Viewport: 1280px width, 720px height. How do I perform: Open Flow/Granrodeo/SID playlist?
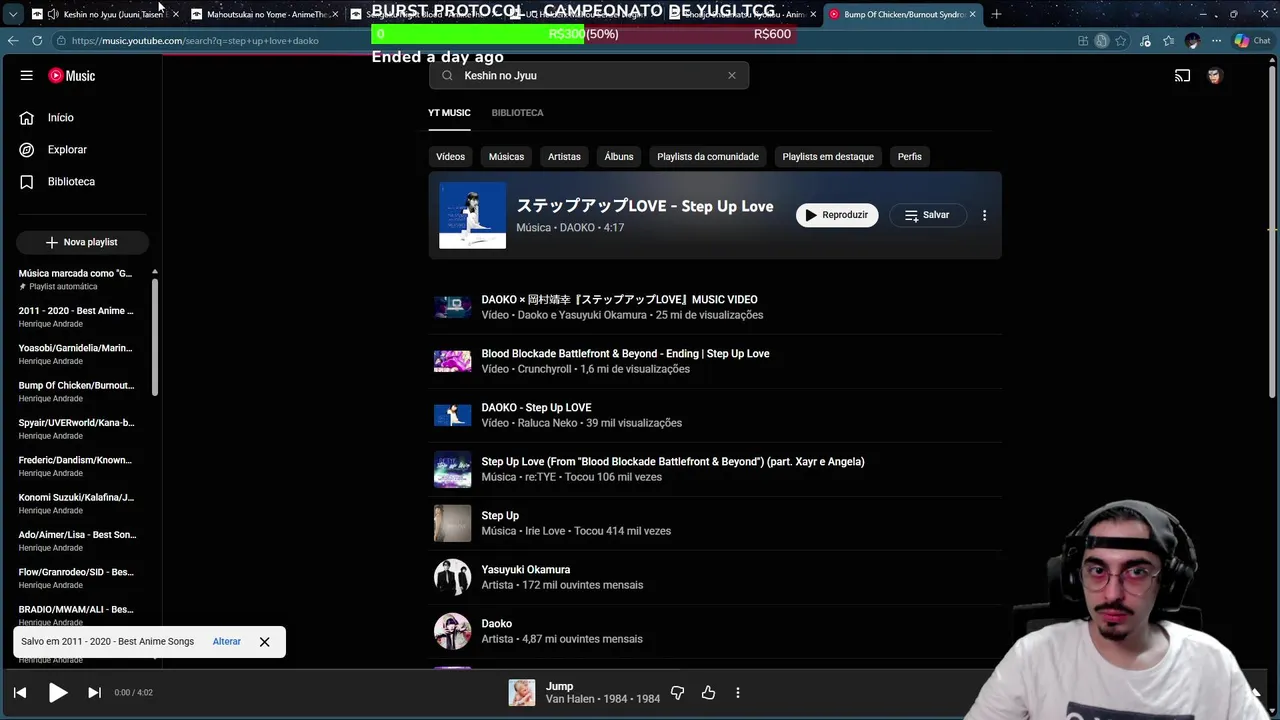(x=76, y=578)
